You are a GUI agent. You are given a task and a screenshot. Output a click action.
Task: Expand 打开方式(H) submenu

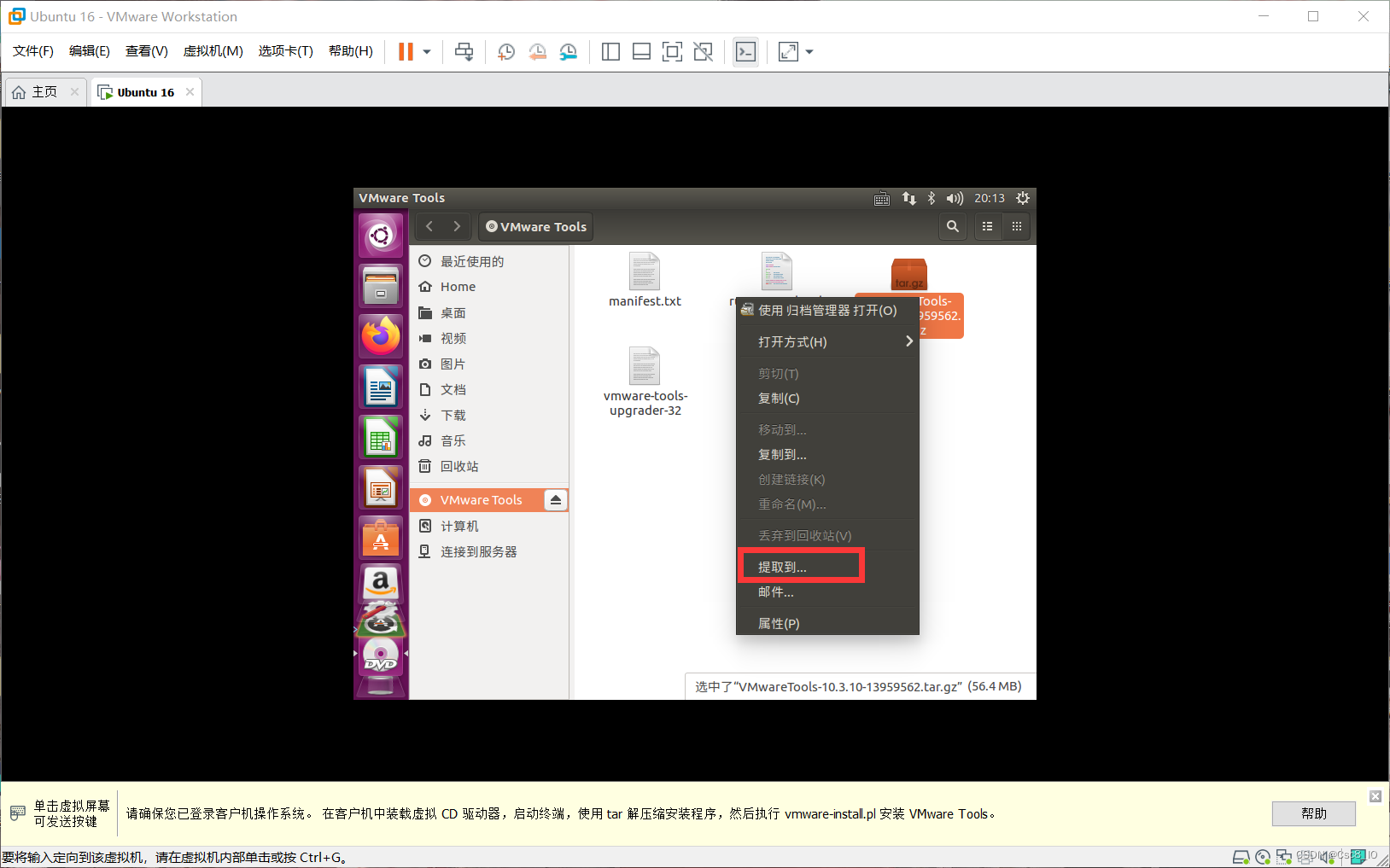coord(827,342)
